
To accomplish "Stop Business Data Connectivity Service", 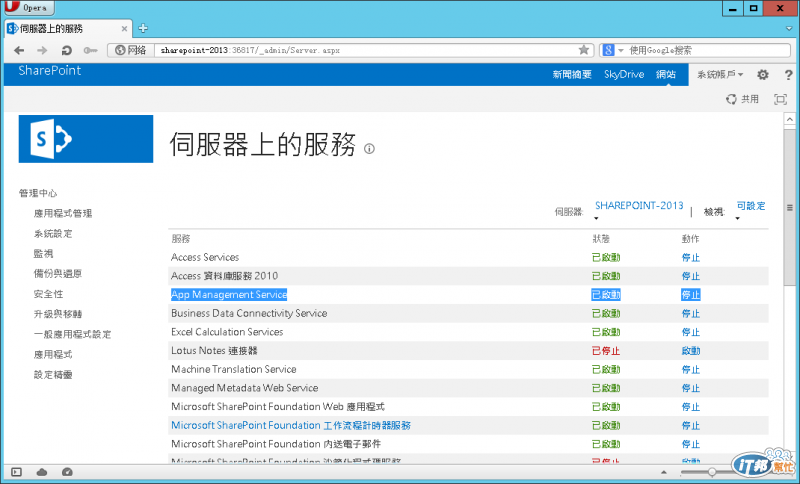I will pyautogui.click(x=691, y=314).
